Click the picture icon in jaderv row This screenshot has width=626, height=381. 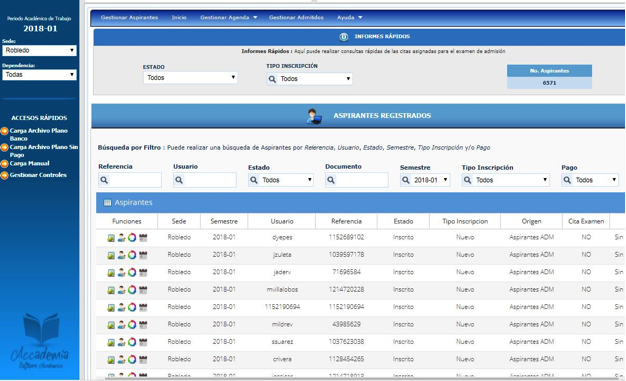(111, 273)
